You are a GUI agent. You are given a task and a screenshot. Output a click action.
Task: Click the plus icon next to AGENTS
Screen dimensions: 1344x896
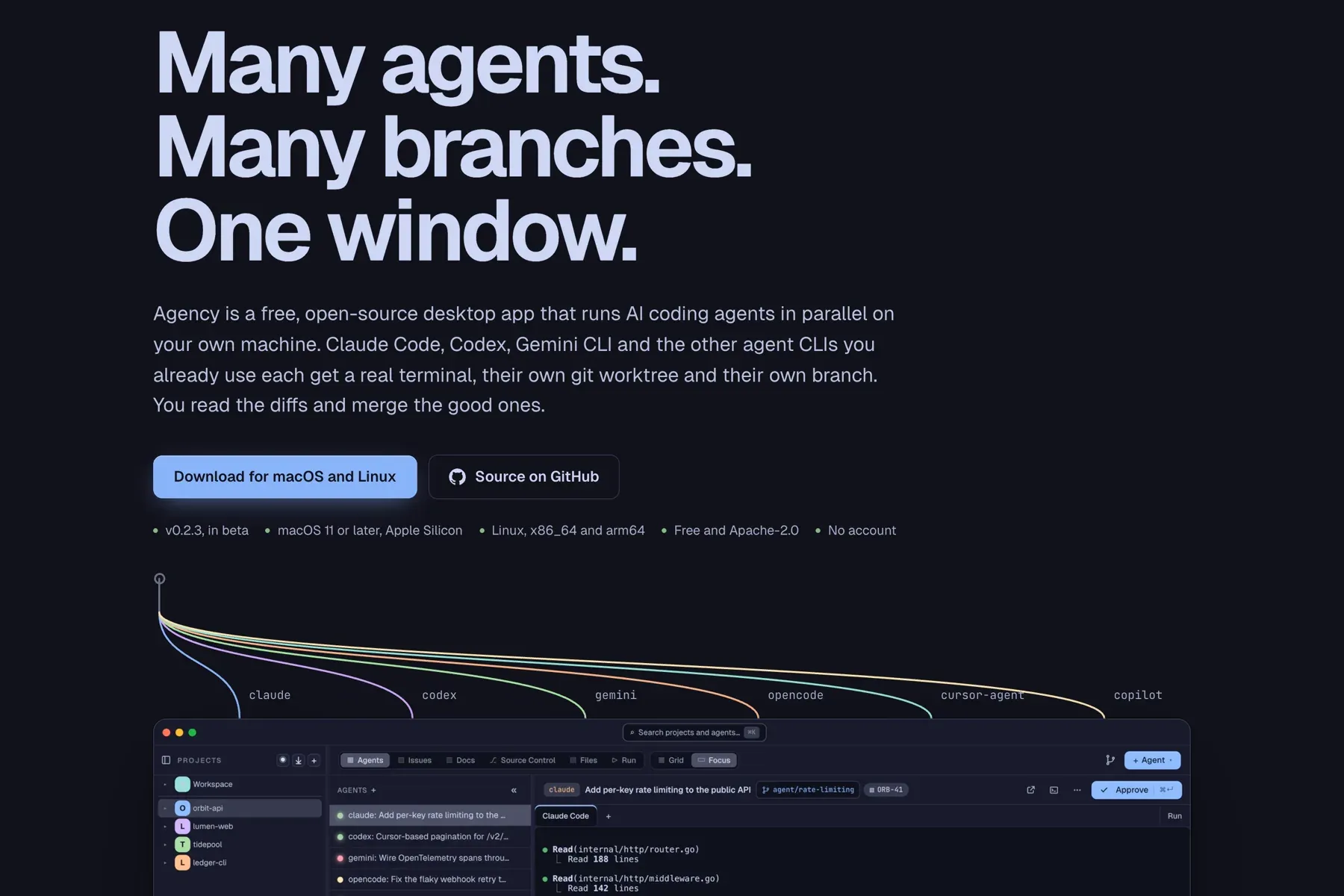pyautogui.click(x=373, y=790)
